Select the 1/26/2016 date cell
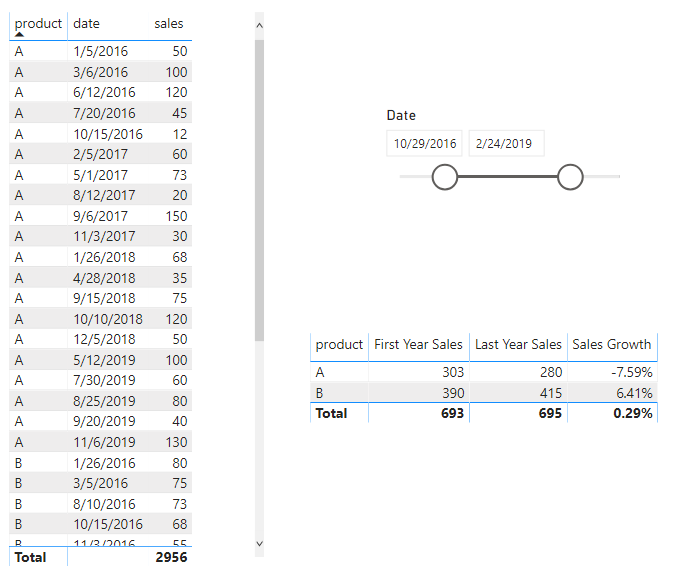The width and height of the screenshot is (684, 582). point(104,463)
